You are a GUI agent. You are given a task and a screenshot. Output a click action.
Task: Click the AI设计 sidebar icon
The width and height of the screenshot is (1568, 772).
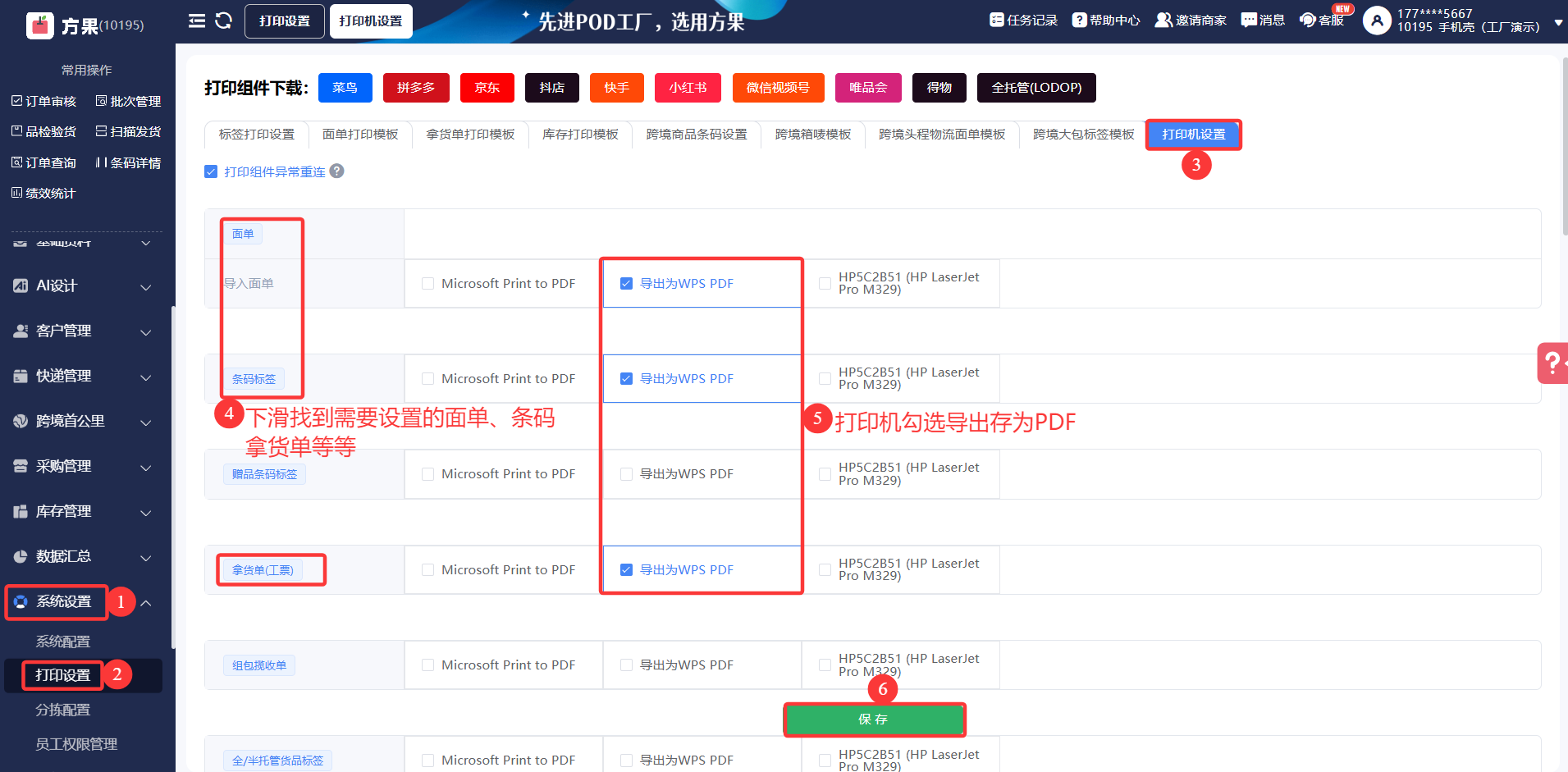pos(21,286)
